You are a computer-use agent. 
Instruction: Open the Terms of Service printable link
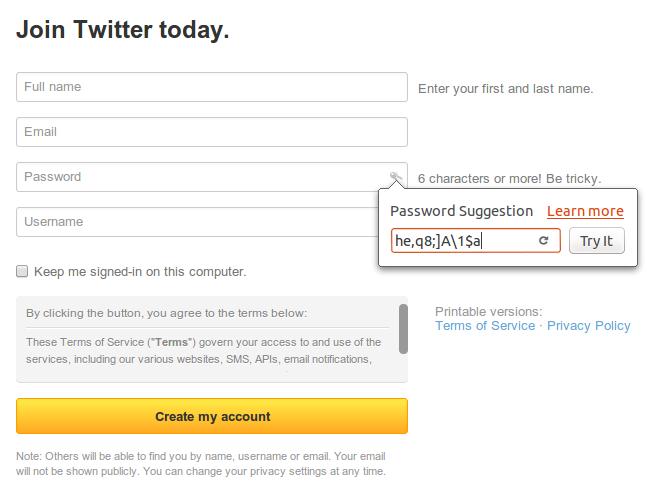[x=485, y=325]
